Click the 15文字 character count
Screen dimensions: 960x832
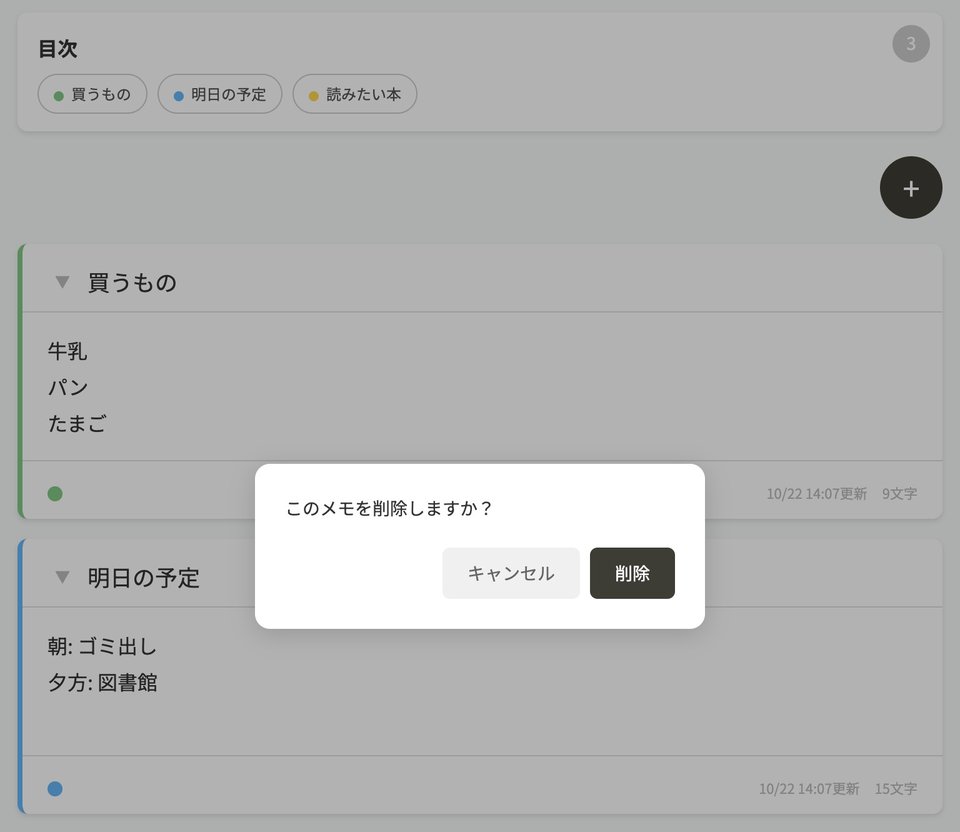point(896,789)
